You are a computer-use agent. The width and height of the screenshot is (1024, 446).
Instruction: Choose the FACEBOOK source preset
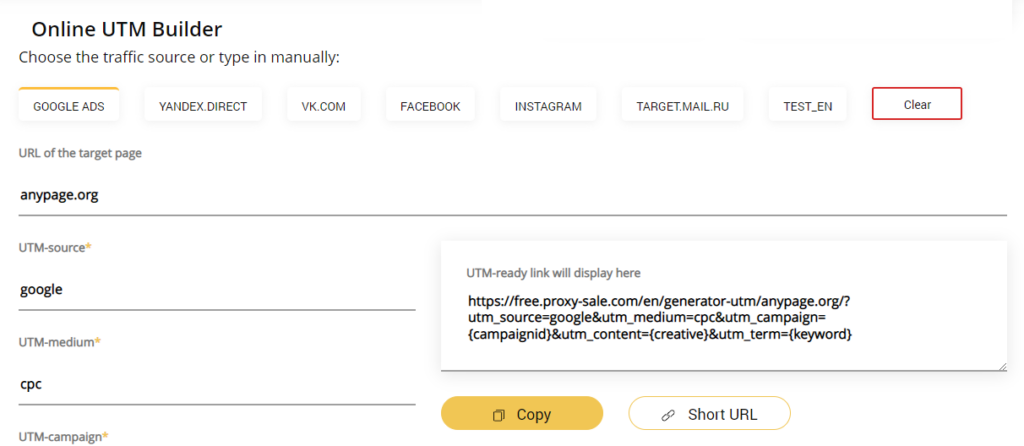(430, 104)
